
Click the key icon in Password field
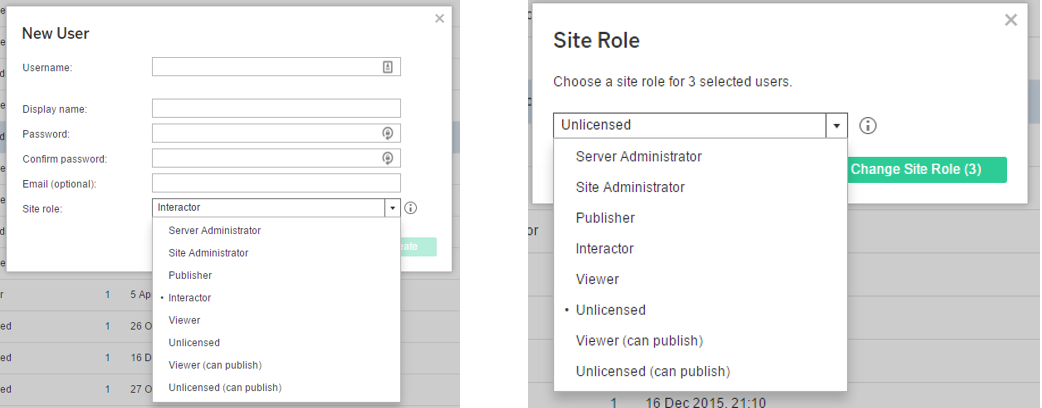[388, 133]
